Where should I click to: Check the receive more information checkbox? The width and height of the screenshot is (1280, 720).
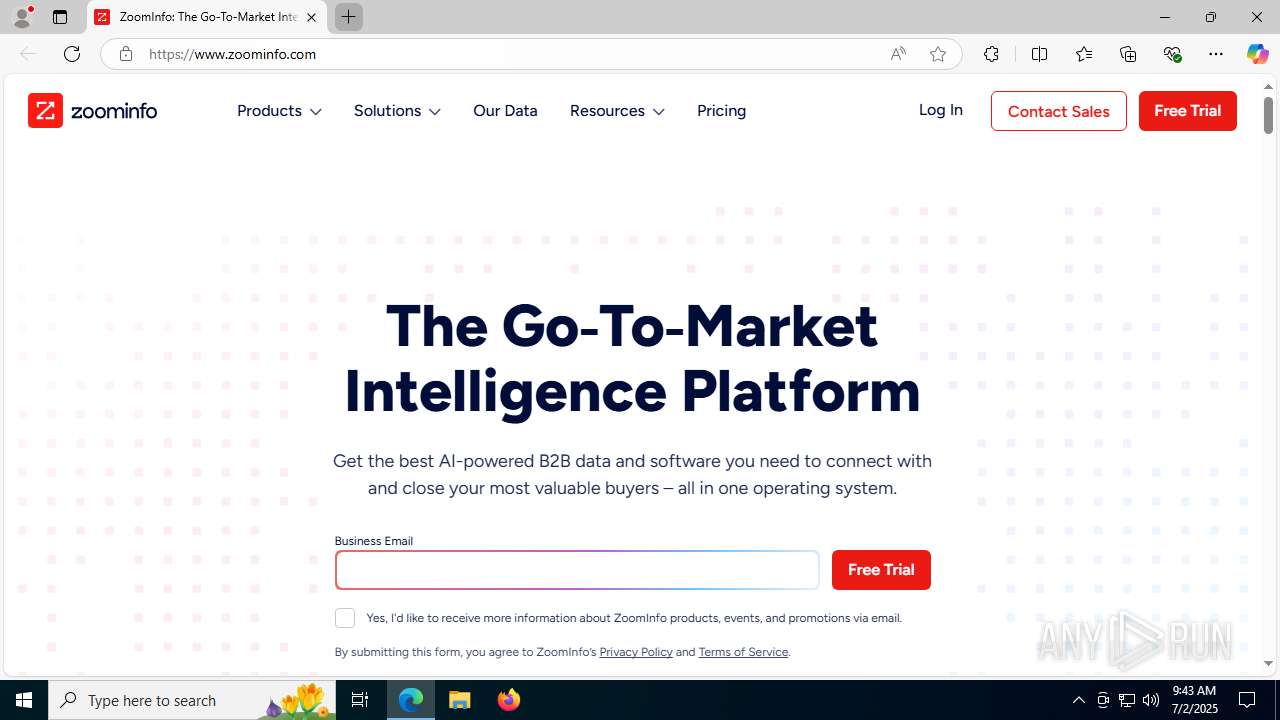point(345,618)
